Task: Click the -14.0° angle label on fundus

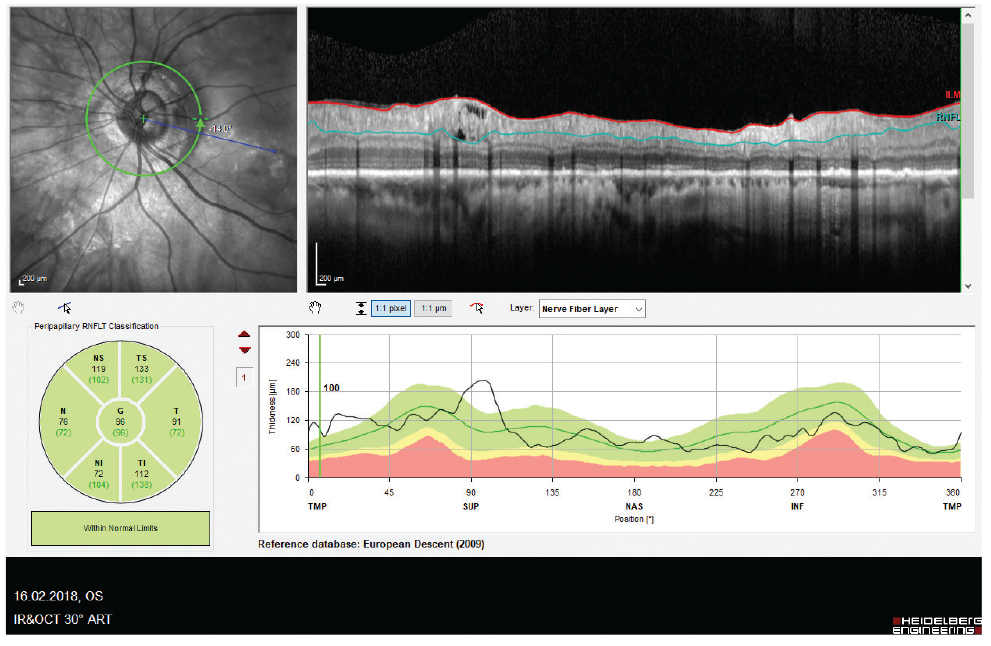Action: pyautogui.click(x=220, y=129)
